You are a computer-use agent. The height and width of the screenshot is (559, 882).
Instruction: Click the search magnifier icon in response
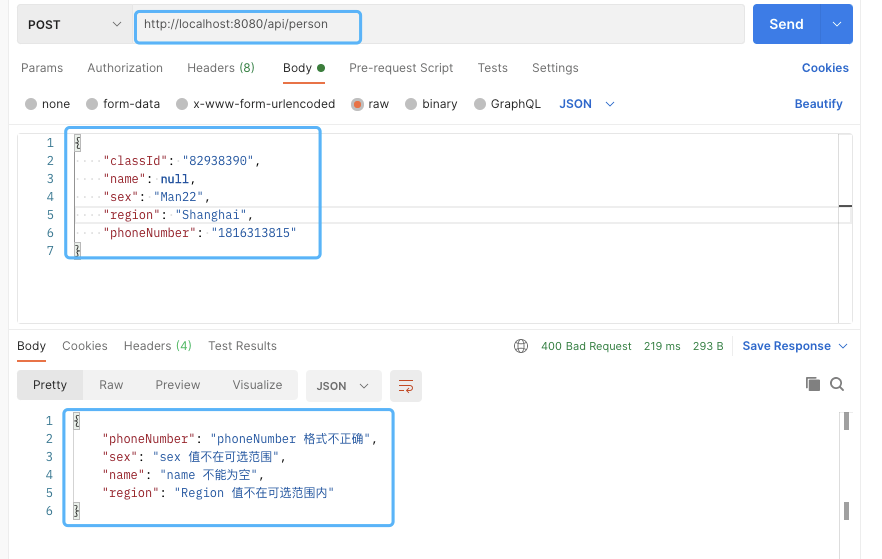pos(837,385)
